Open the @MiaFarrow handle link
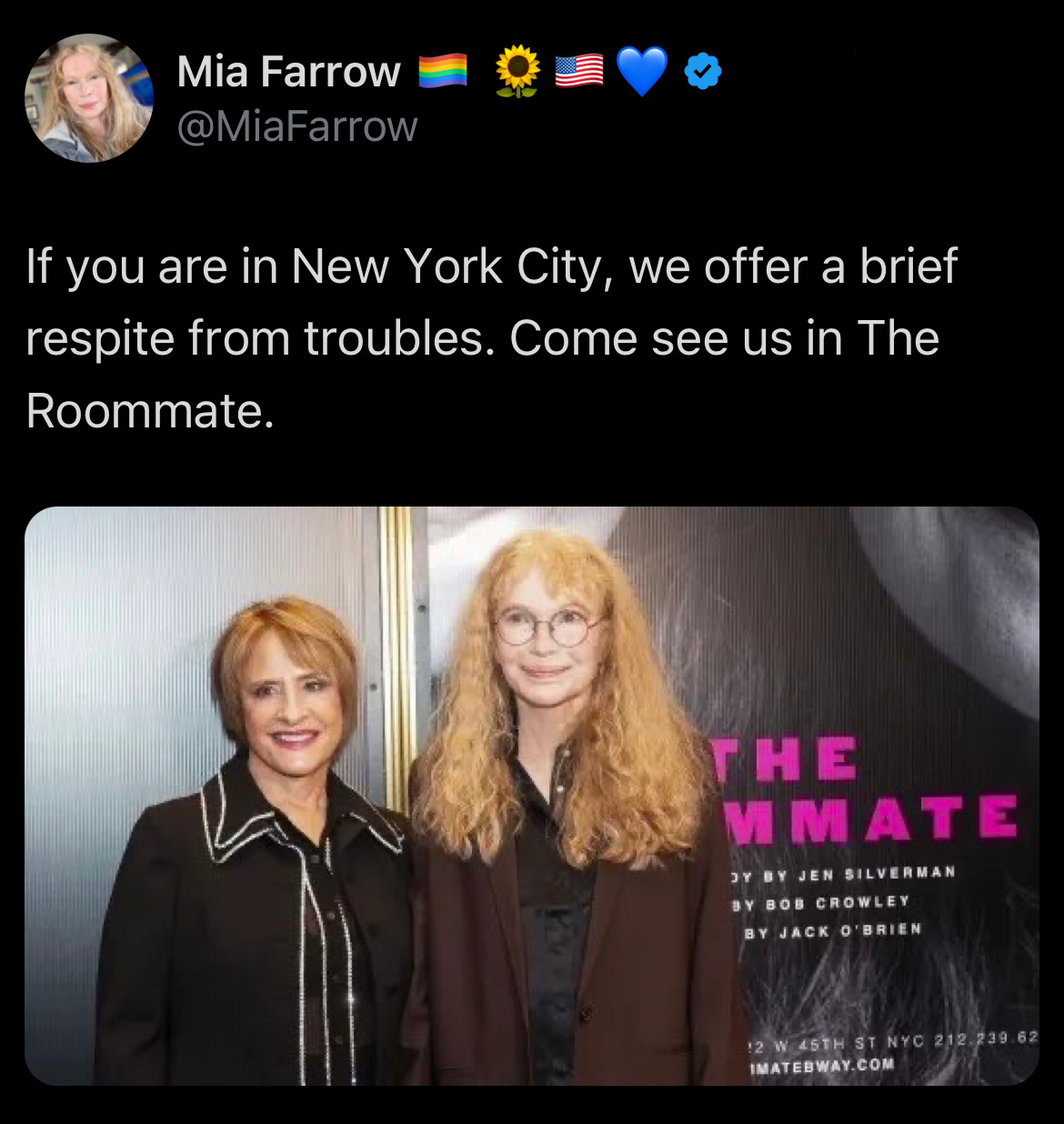Viewport: 1064px width, 1124px height. [297, 125]
